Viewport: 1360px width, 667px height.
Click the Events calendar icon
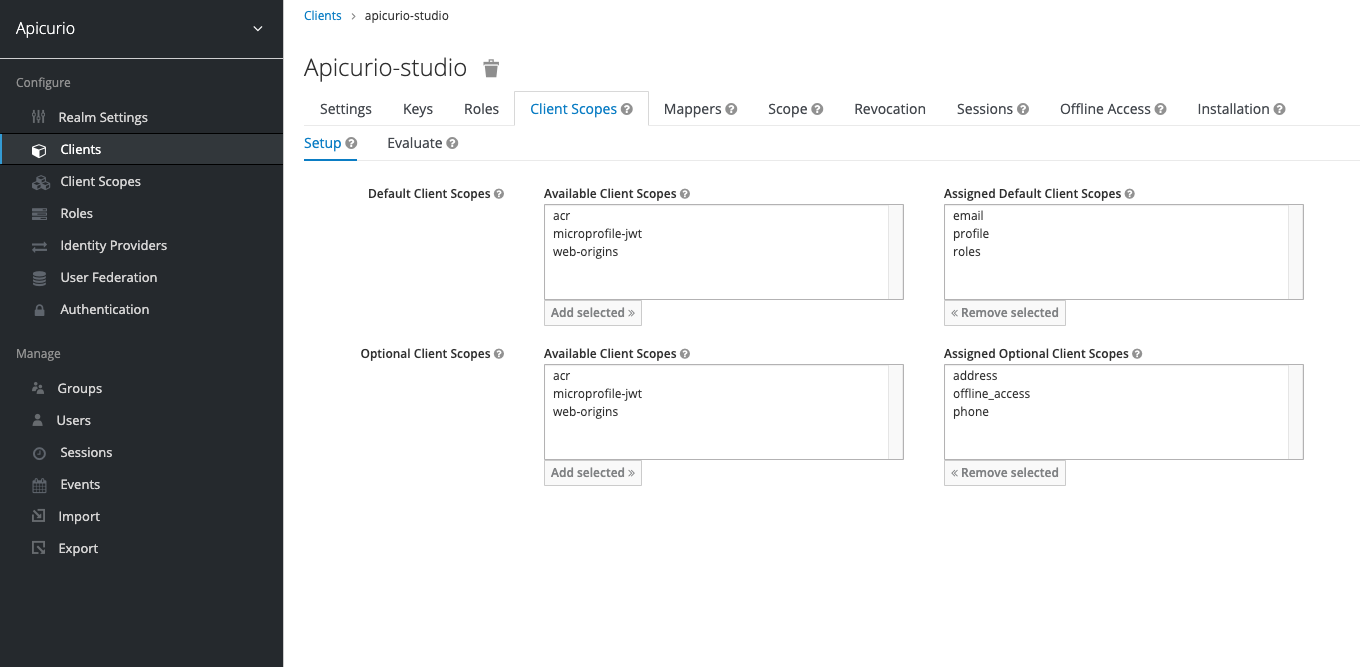click(40, 485)
